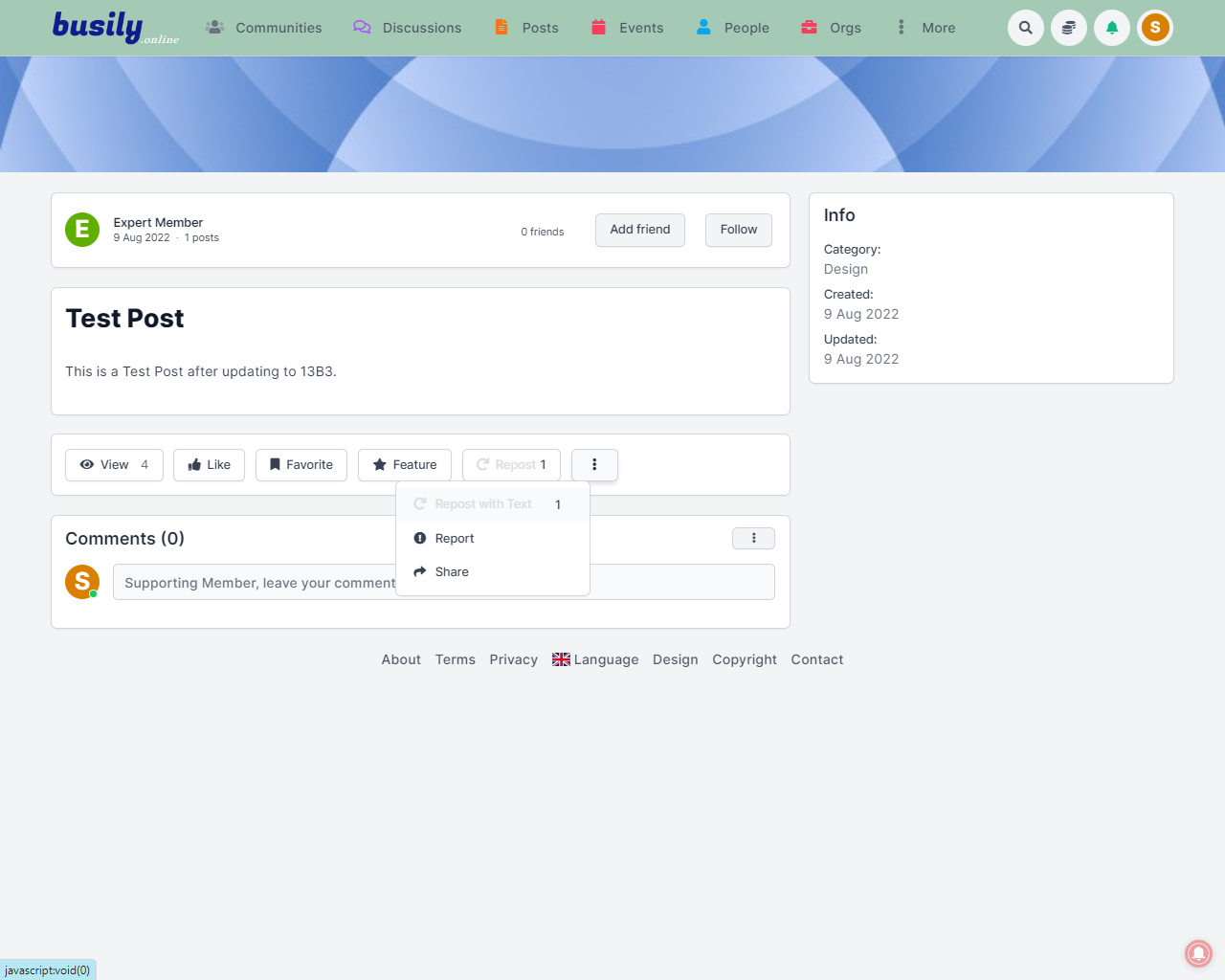
Task: Collapse the post actions three-dot menu
Action: coord(594,465)
